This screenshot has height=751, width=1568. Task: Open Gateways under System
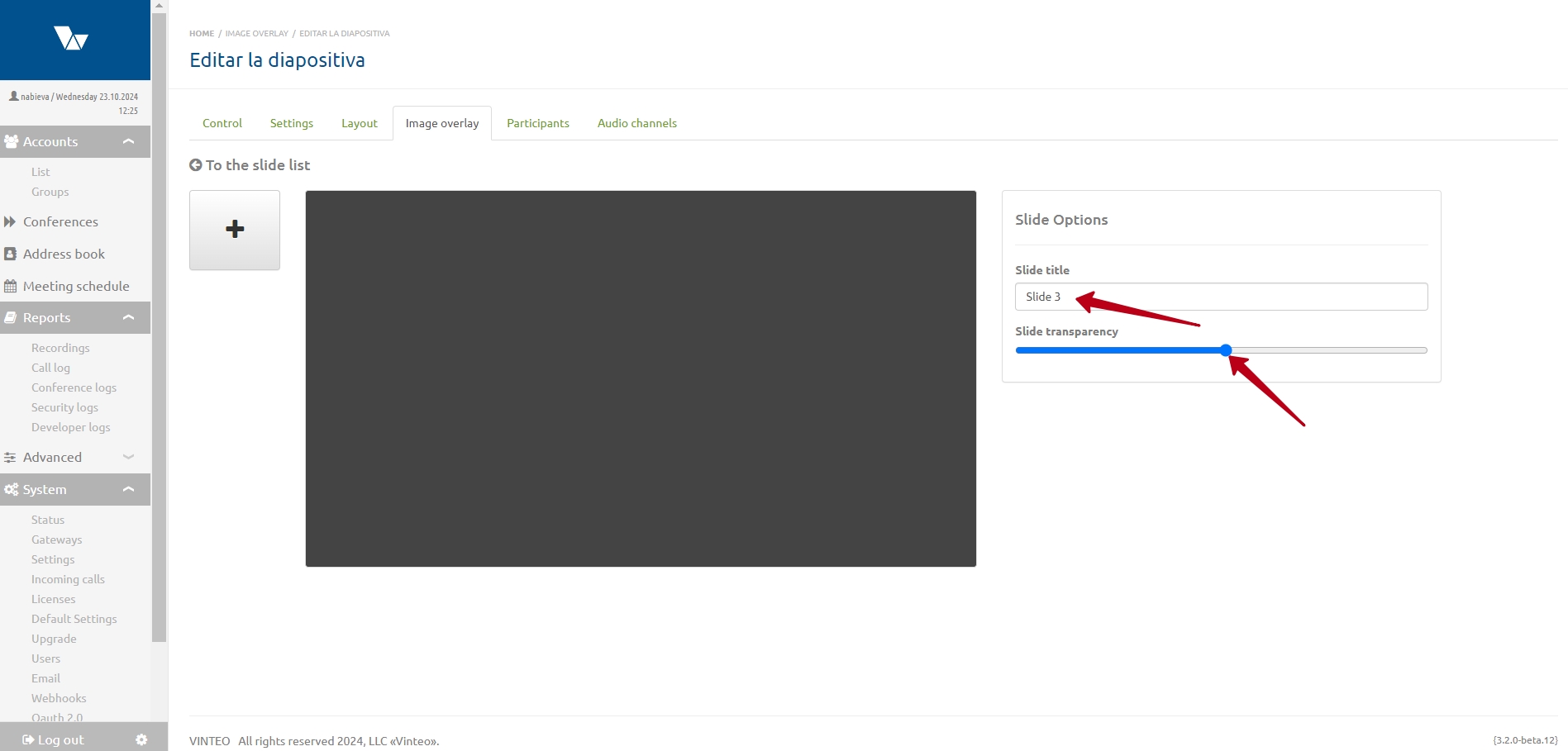[56, 539]
